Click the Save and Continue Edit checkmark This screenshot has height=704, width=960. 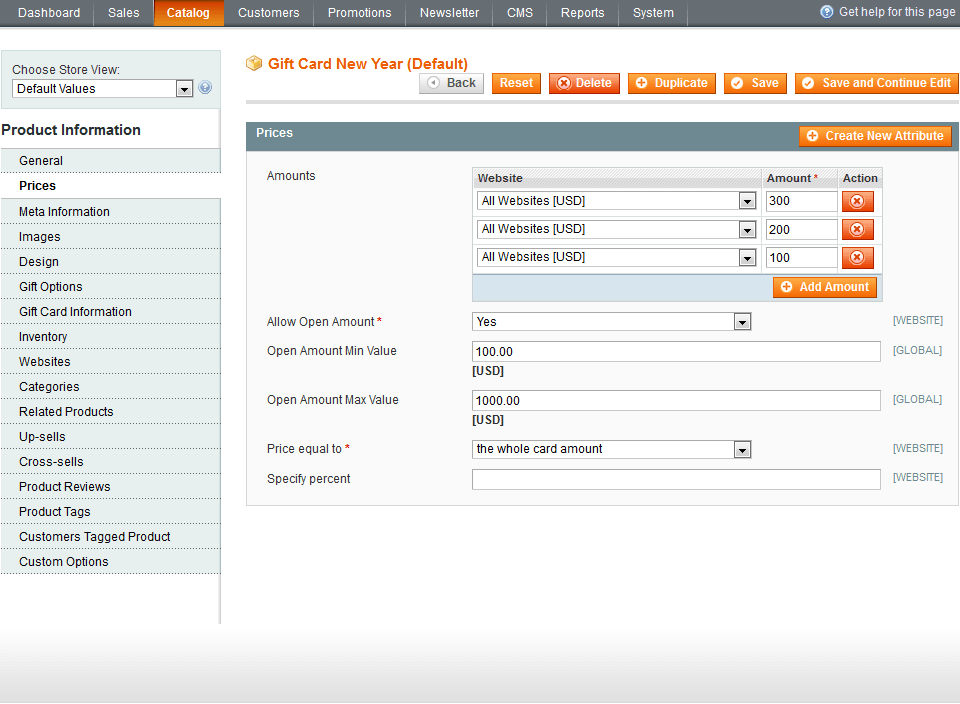[x=808, y=83]
